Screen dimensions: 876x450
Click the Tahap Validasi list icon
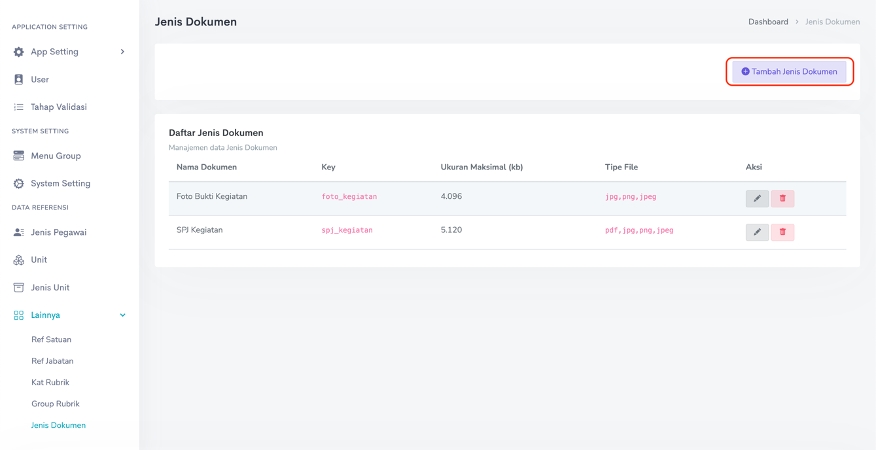[x=18, y=107]
